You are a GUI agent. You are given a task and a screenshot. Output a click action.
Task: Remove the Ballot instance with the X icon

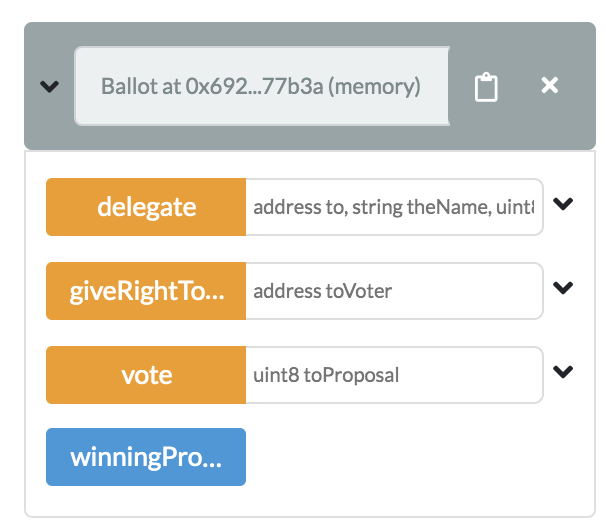coord(549,86)
